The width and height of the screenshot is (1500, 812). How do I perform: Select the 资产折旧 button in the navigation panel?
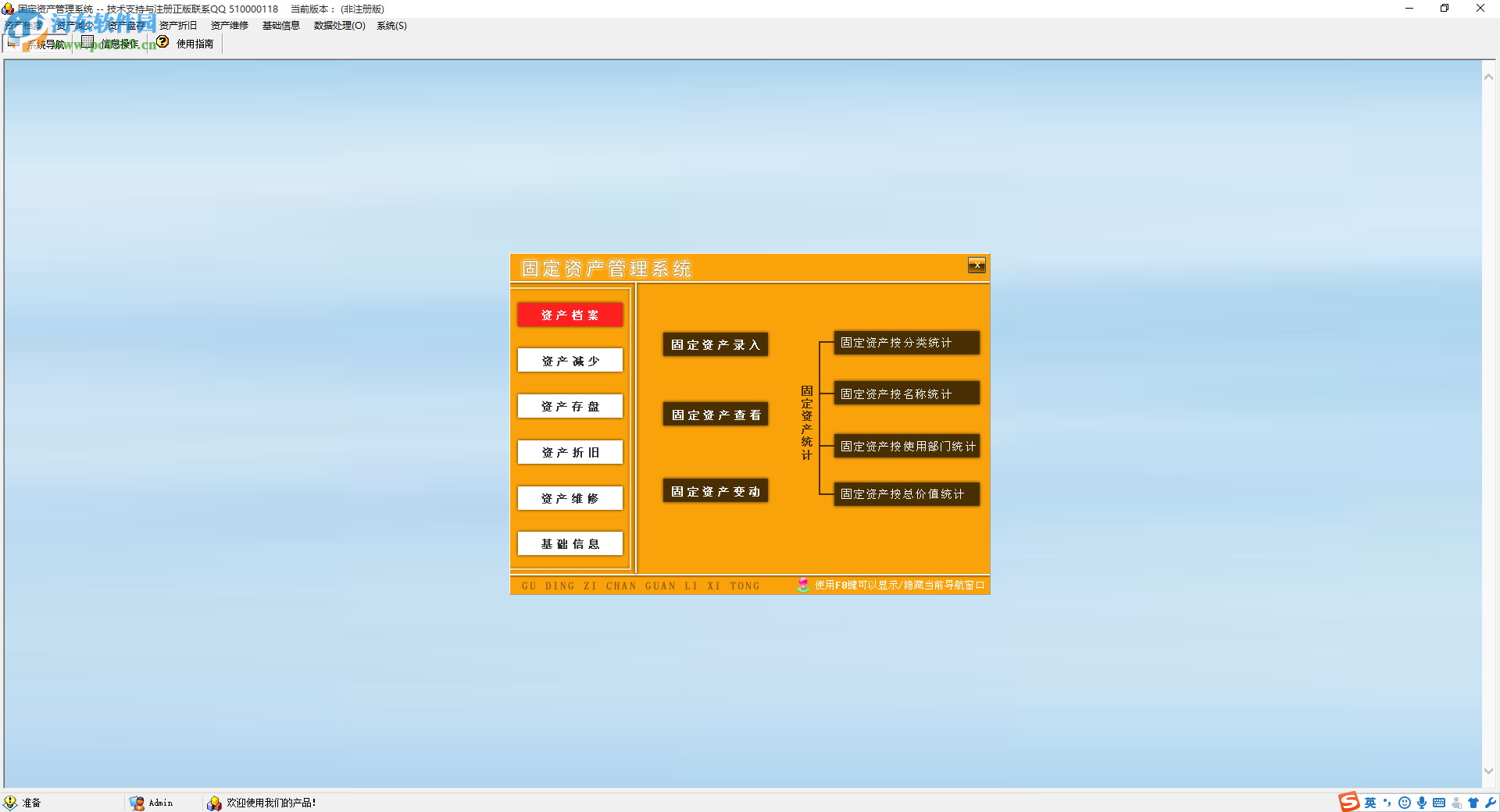click(570, 452)
